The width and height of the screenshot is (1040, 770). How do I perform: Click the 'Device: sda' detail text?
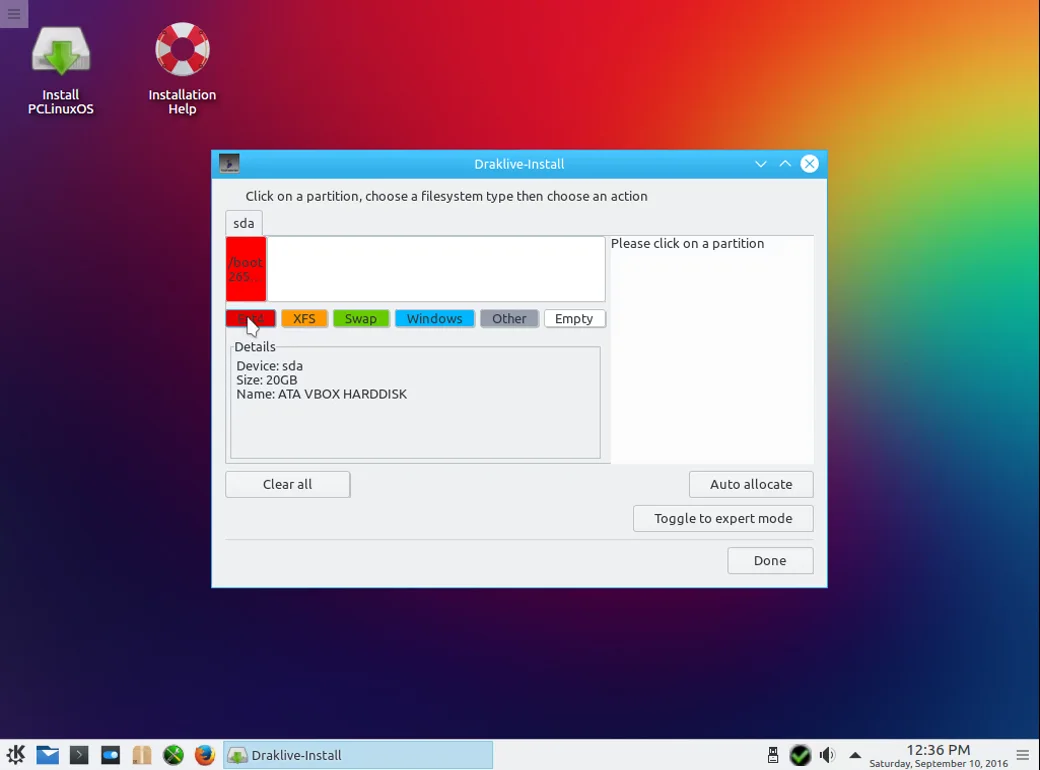pos(269,366)
